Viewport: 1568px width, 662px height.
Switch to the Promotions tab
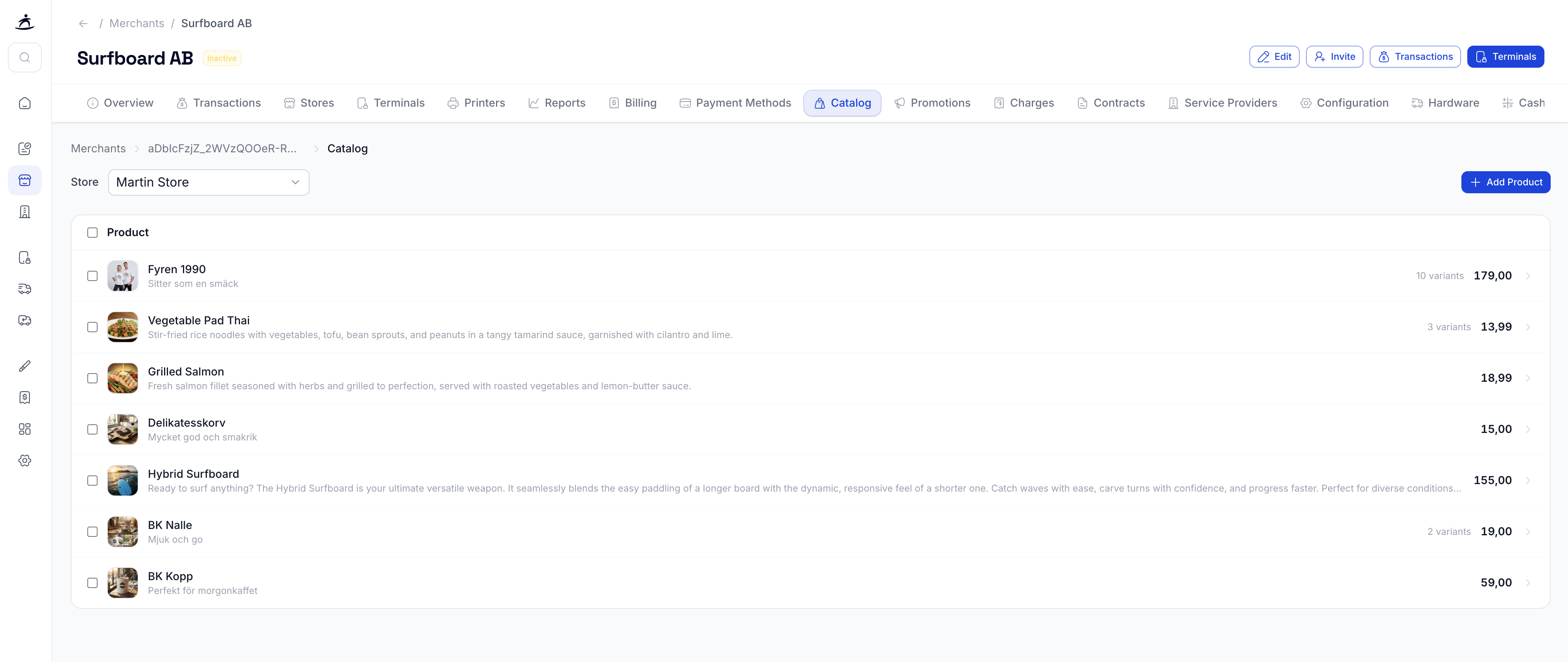pos(933,102)
